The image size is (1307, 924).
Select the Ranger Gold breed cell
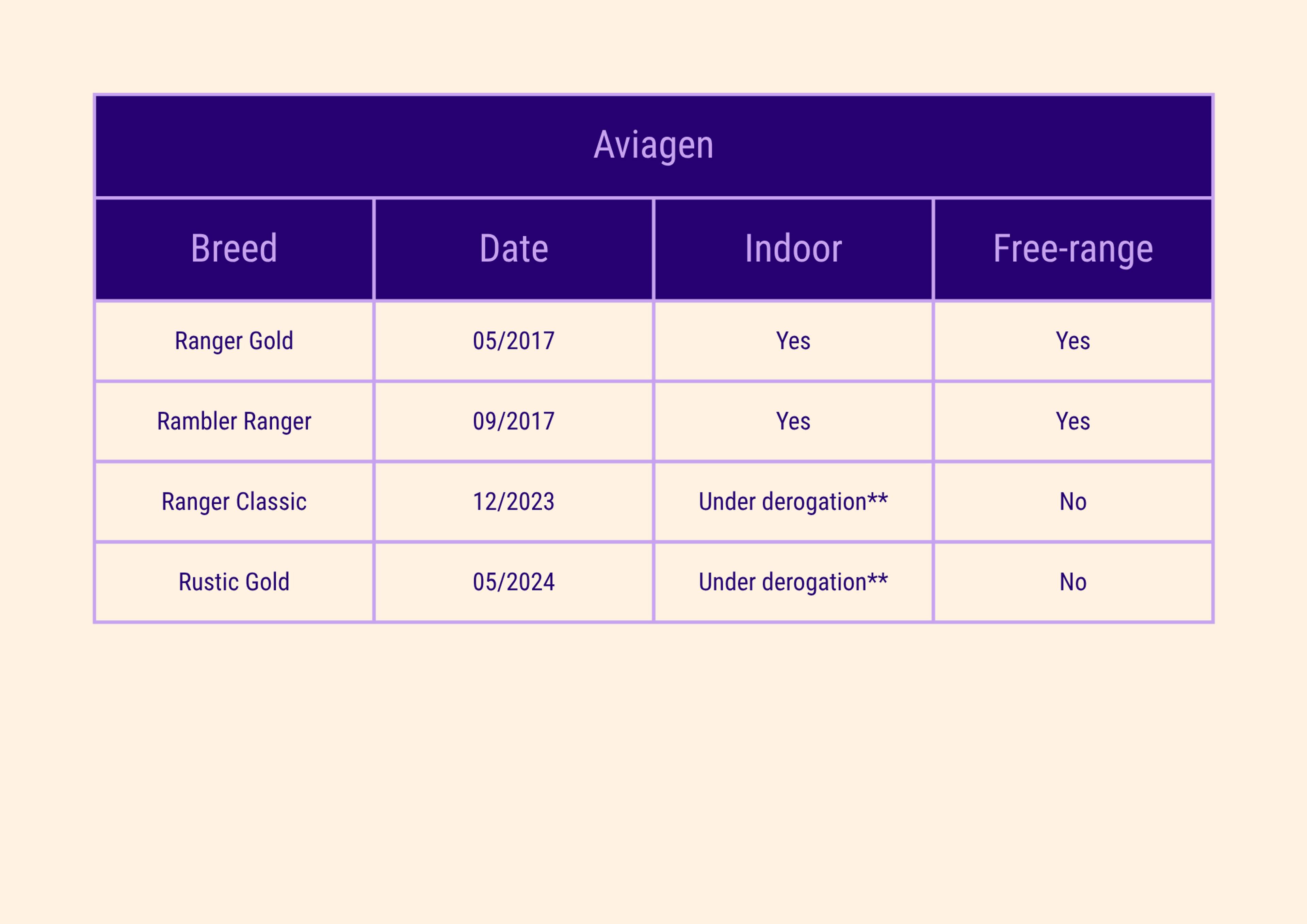(x=234, y=341)
